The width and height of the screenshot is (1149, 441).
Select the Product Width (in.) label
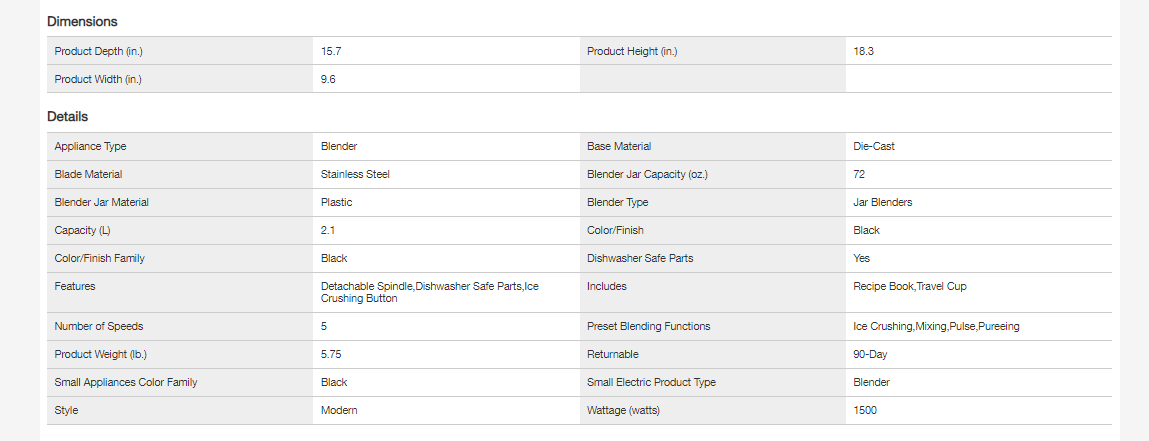pyautogui.click(x=92, y=79)
